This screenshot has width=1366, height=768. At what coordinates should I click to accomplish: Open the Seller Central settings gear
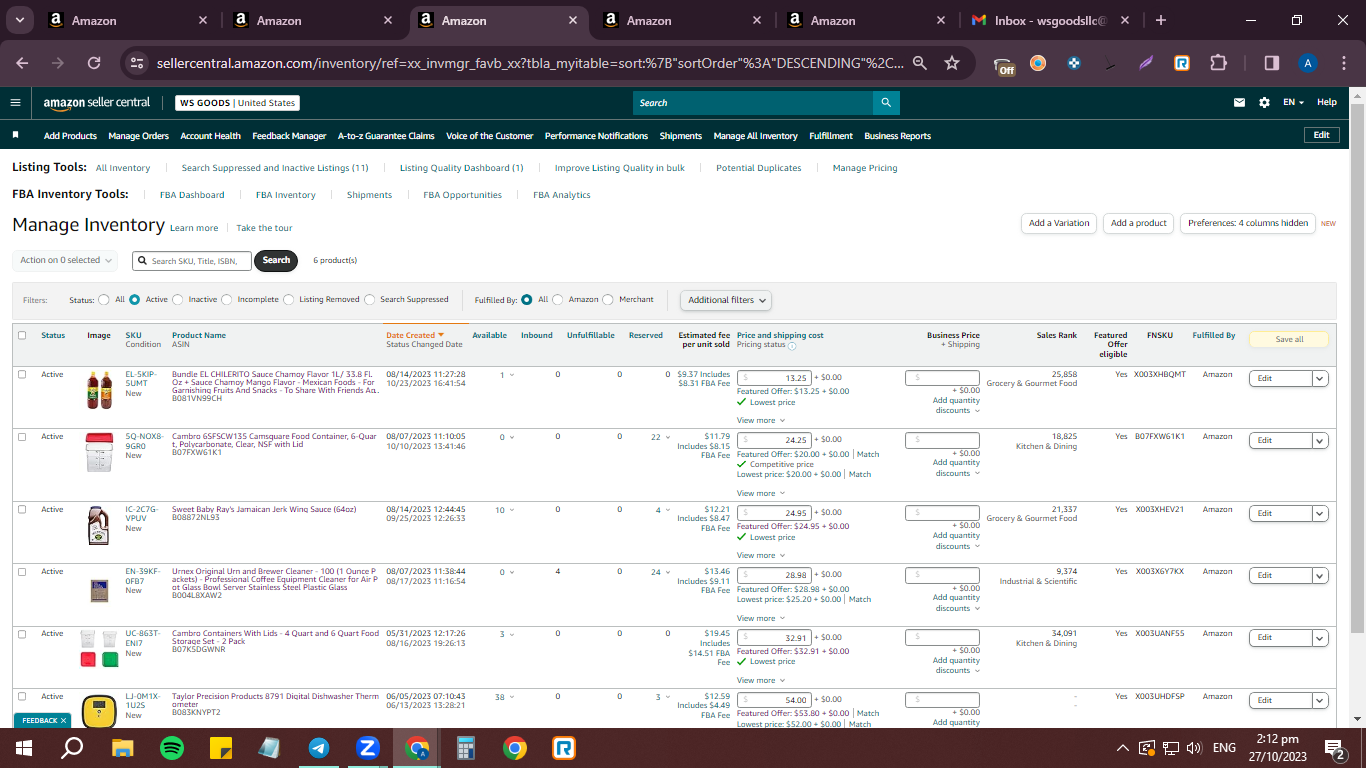coord(1264,102)
